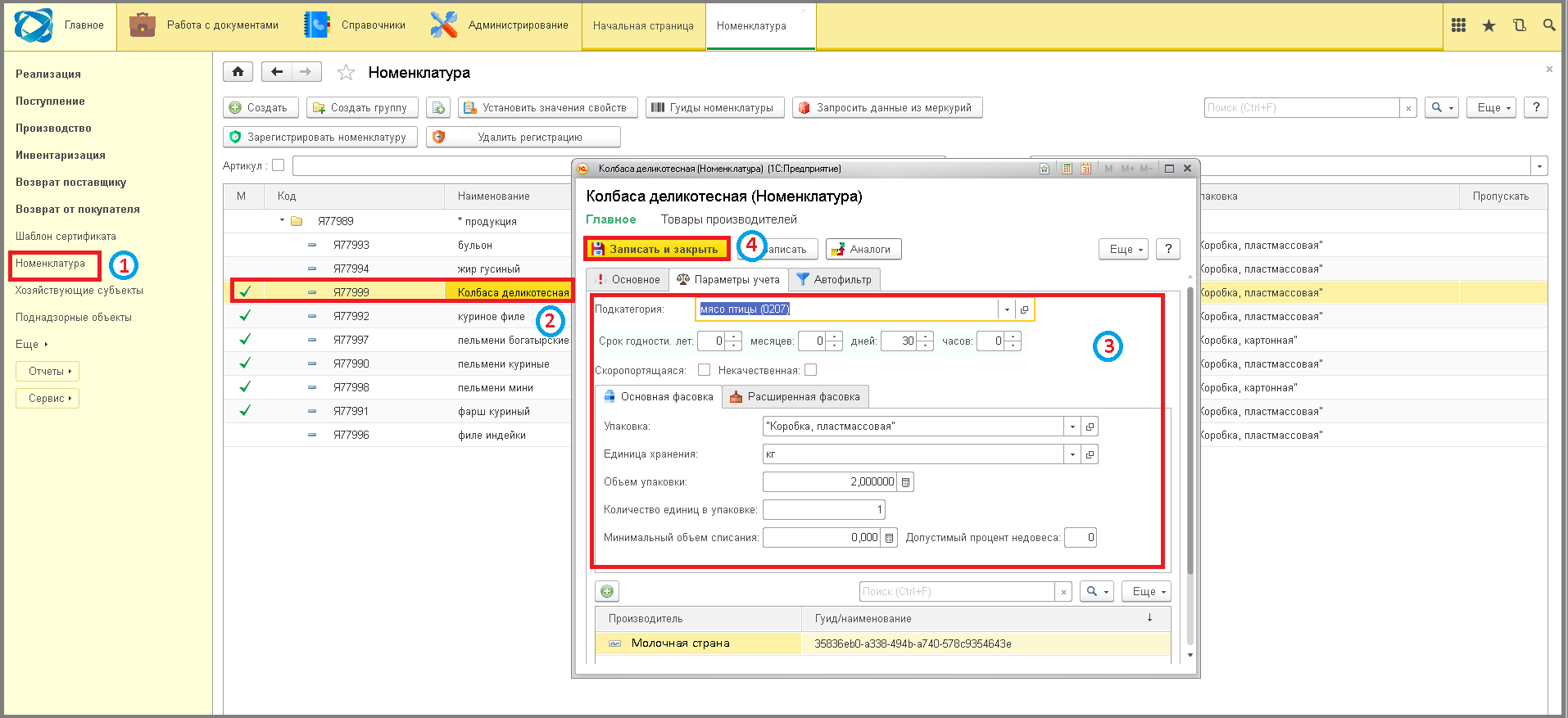This screenshot has height=718, width=1568.
Task: Open the Справочники section
Action: (x=355, y=25)
